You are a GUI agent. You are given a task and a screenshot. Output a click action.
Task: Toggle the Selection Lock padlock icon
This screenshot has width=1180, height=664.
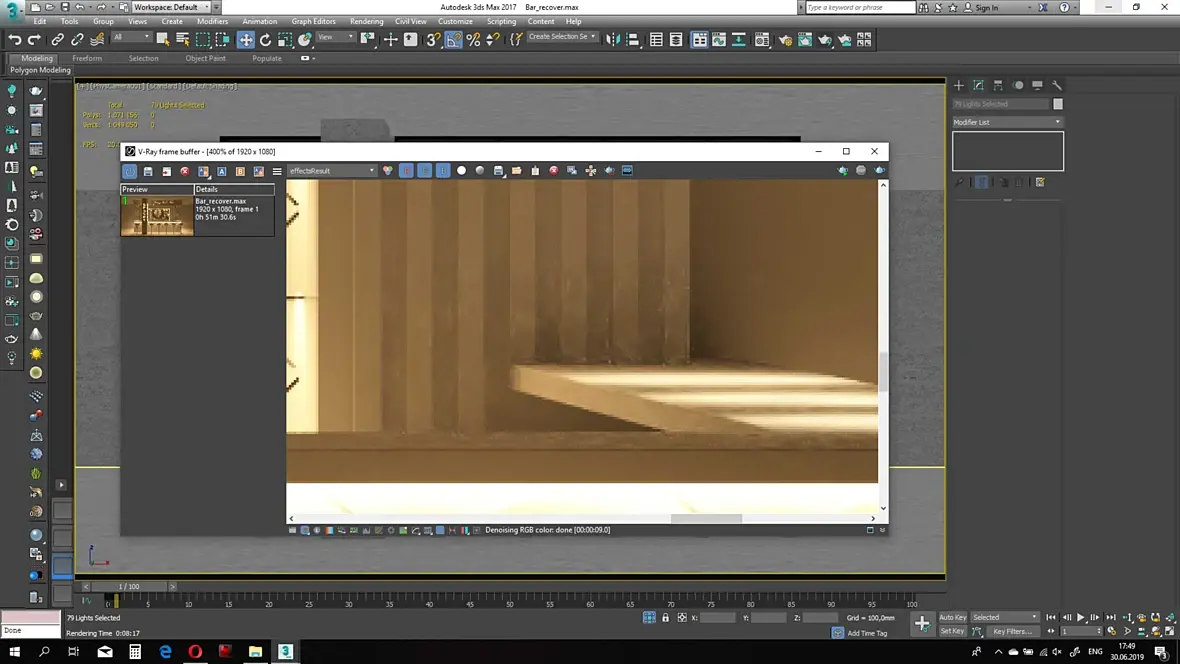coord(665,618)
